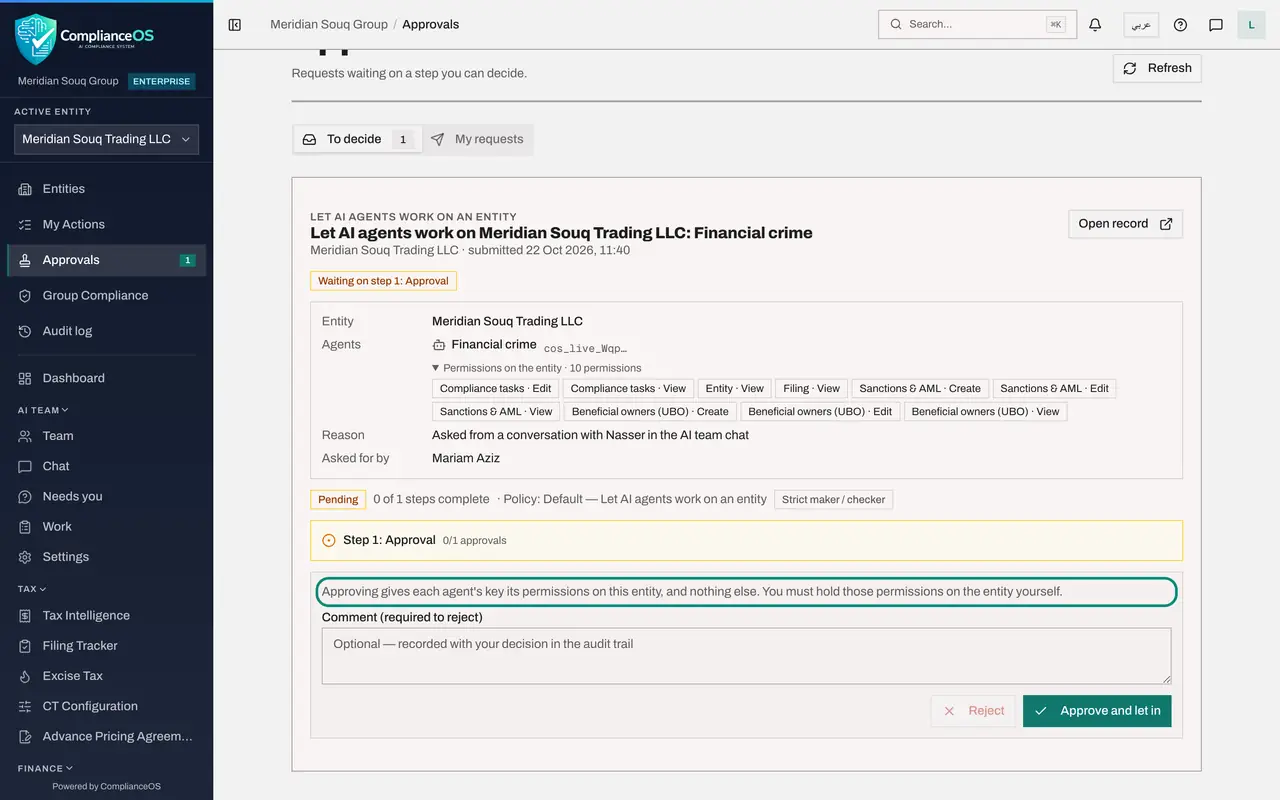The image size is (1280, 800).
Task: Collapse the AI TEAM section
Action: [x=43, y=410]
